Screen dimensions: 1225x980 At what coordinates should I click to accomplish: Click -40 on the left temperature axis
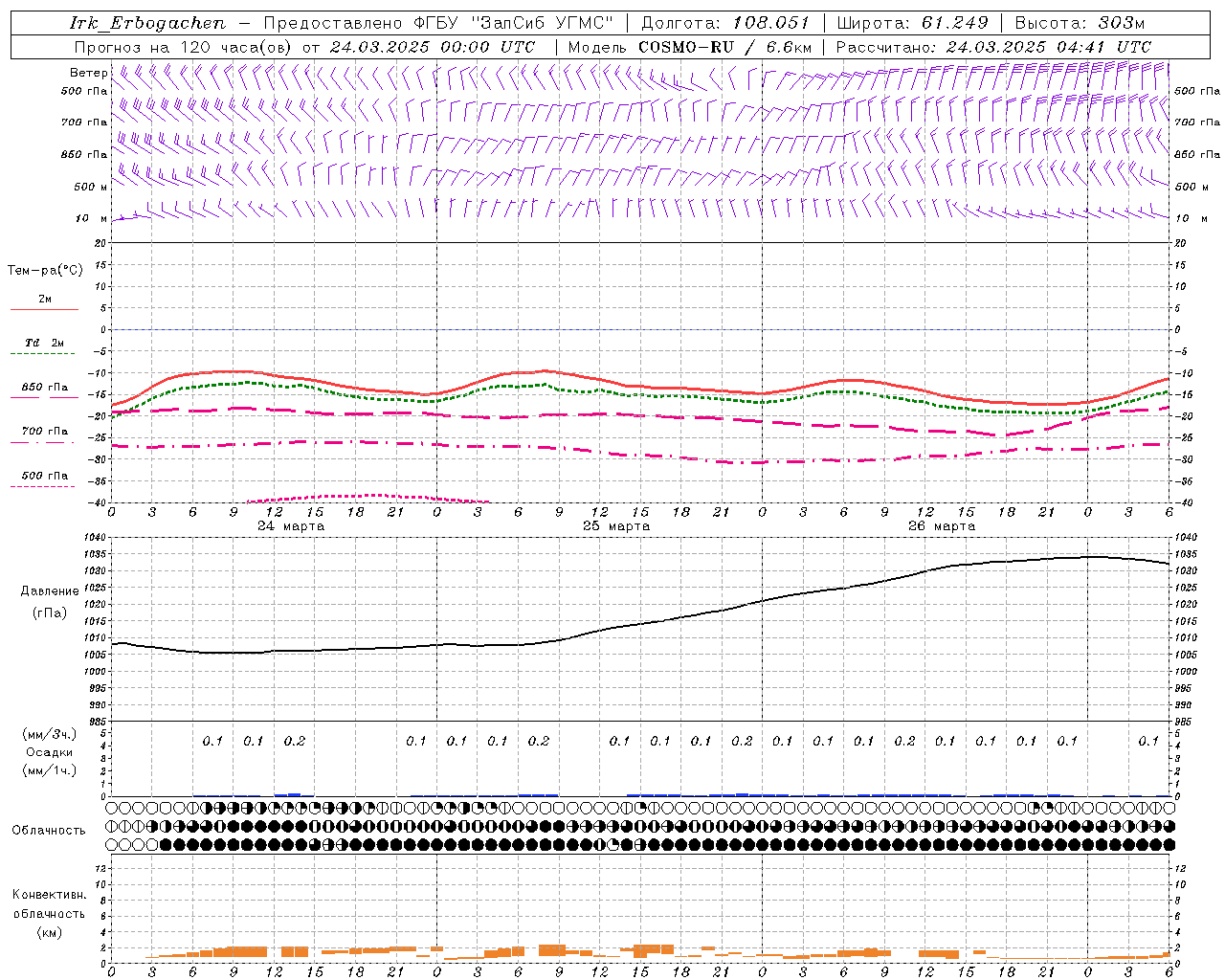(97, 502)
